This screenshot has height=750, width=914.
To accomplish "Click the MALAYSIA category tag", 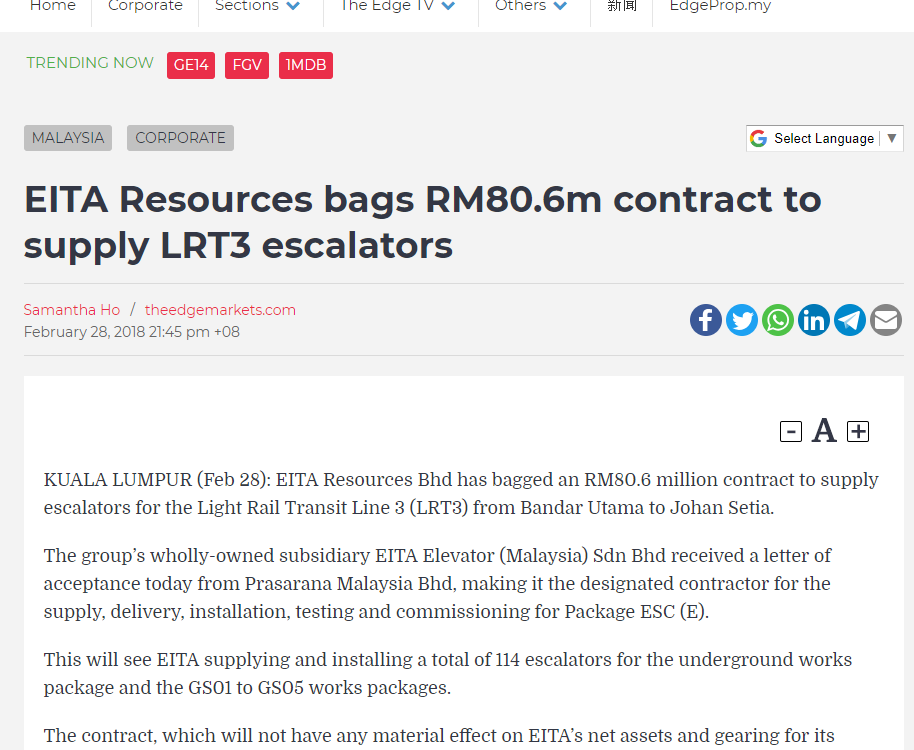I will 68,138.
